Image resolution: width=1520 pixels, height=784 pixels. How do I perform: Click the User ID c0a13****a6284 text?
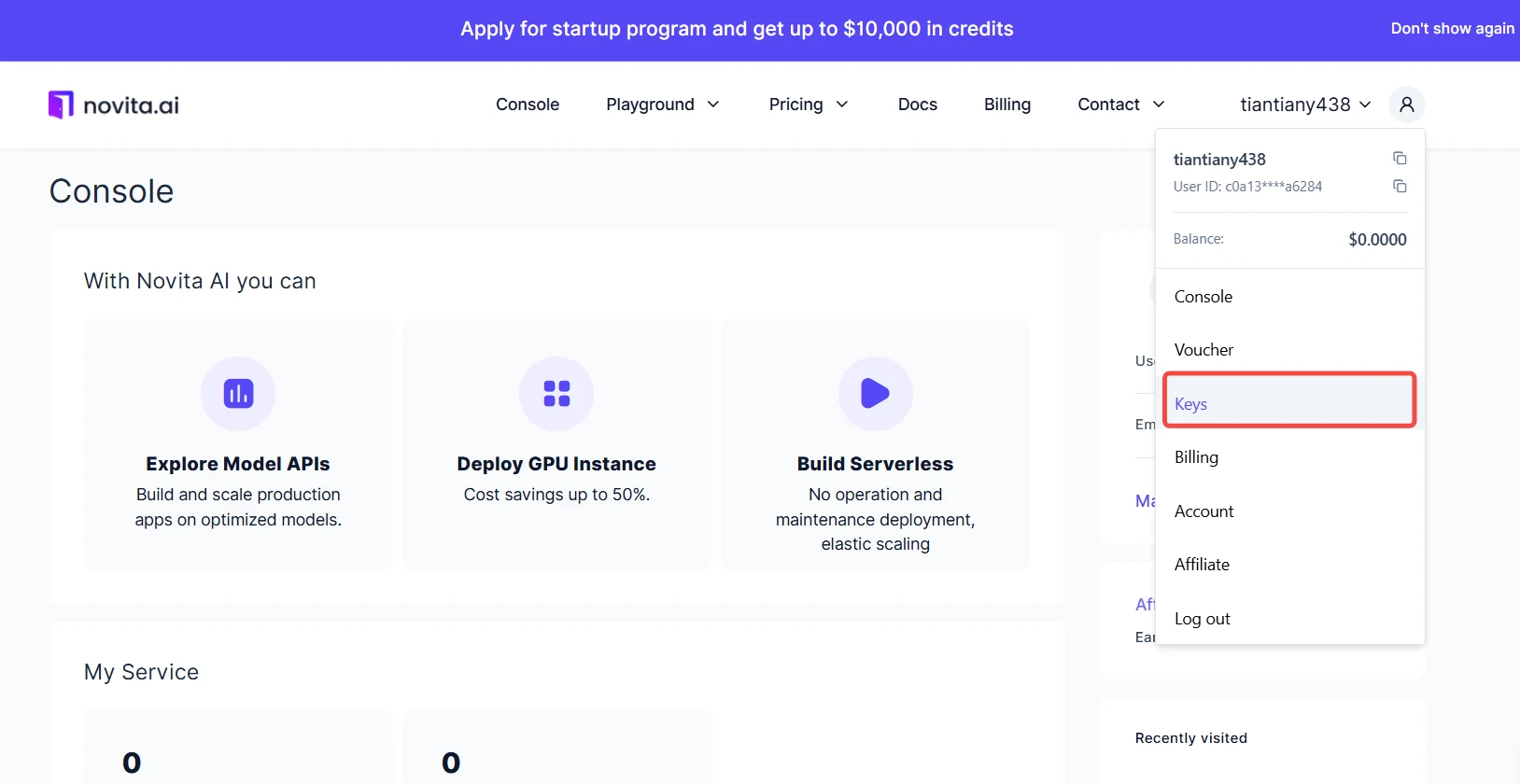1247,187
